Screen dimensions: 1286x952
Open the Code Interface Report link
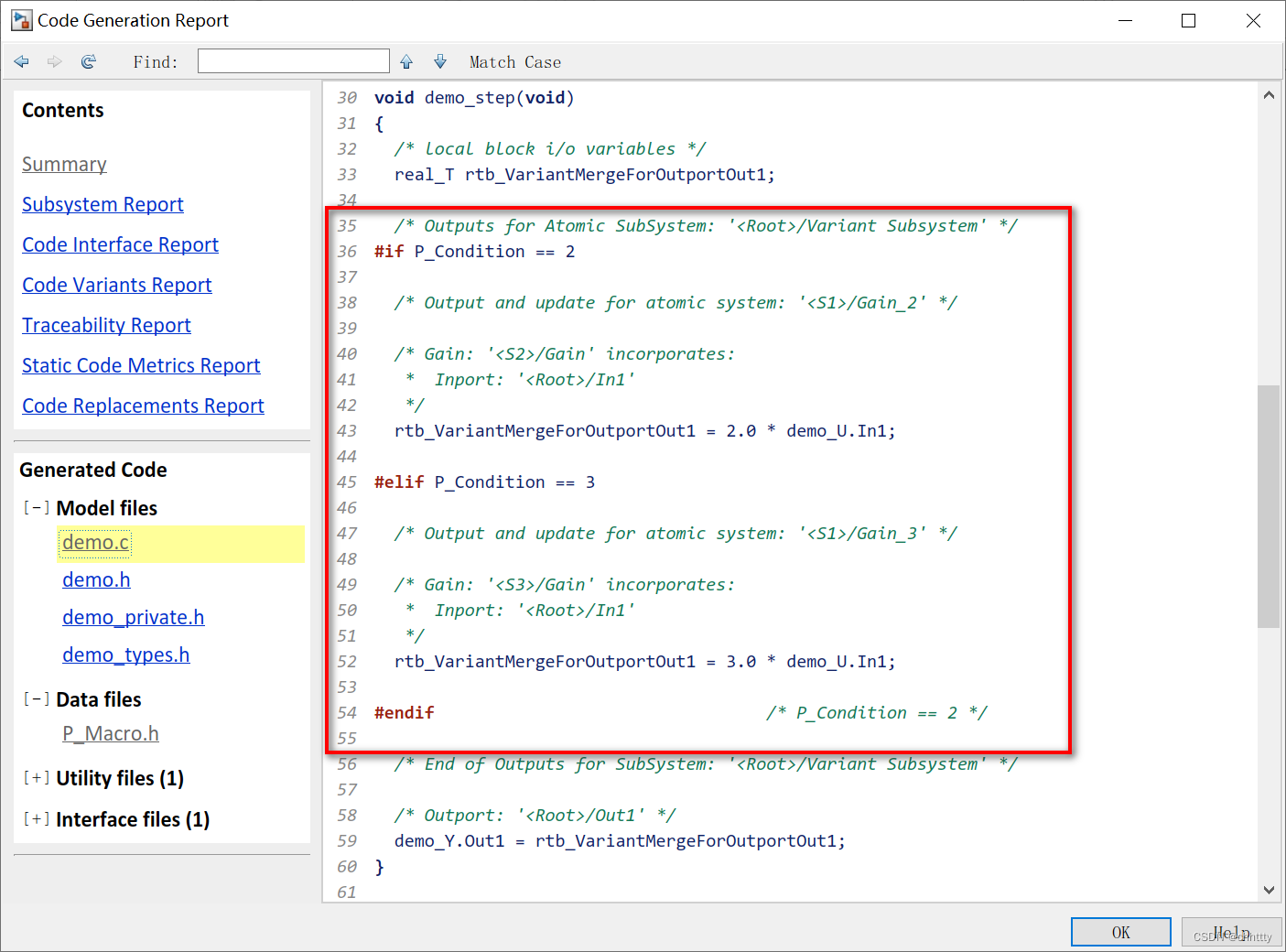[120, 245]
